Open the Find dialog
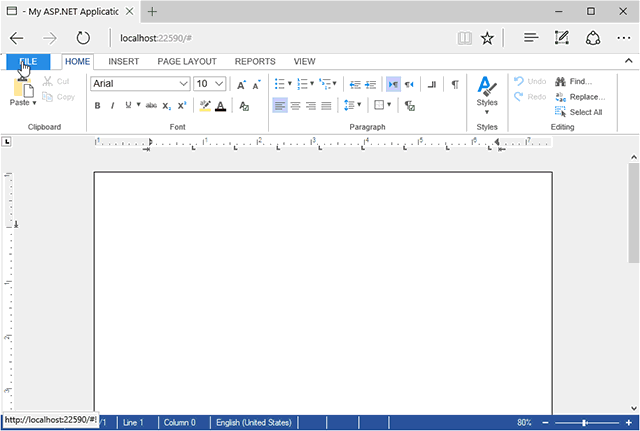The width and height of the screenshot is (640, 431). pos(573,81)
